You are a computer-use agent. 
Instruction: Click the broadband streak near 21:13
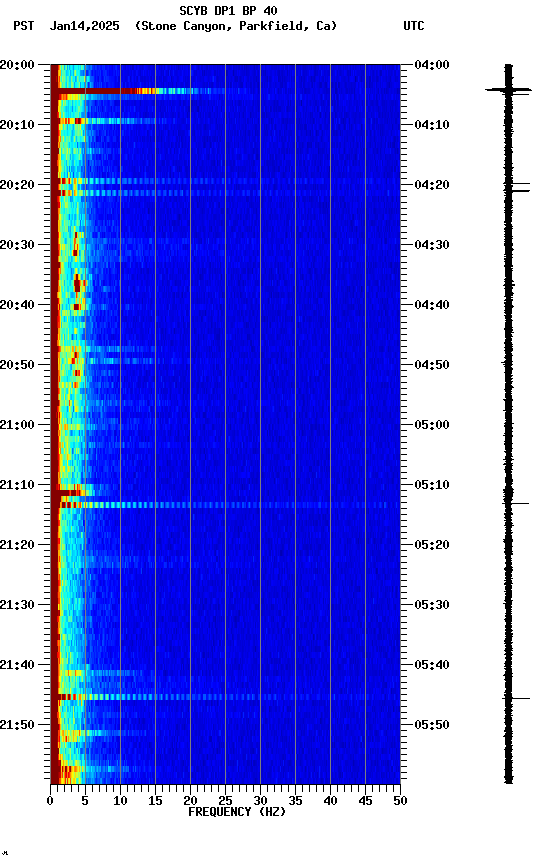click(x=225, y=505)
